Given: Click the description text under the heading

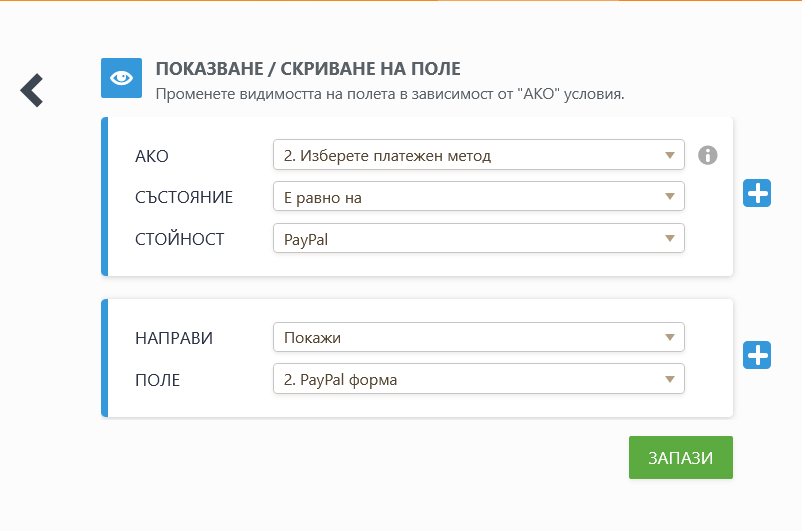Looking at the screenshot, I should (389, 94).
